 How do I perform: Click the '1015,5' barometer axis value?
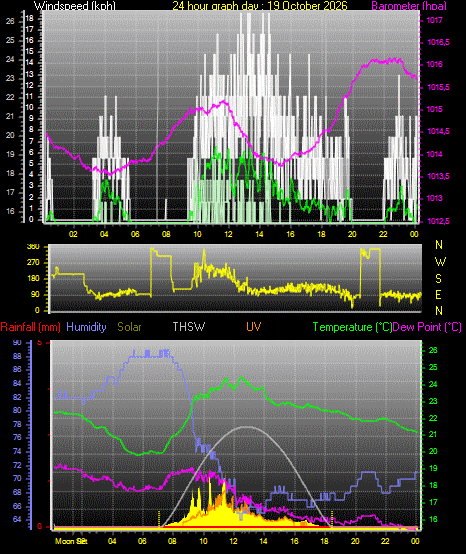438,87
